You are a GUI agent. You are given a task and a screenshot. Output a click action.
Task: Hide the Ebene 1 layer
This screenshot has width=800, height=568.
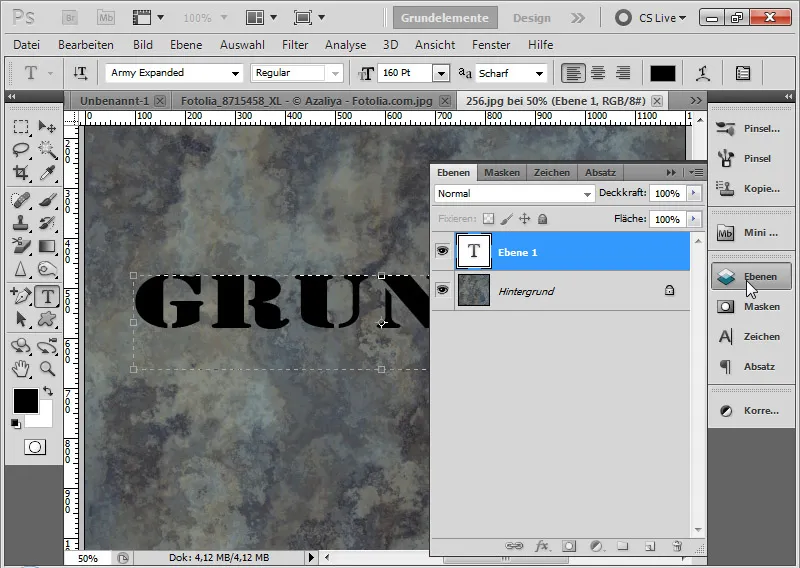[x=442, y=251]
